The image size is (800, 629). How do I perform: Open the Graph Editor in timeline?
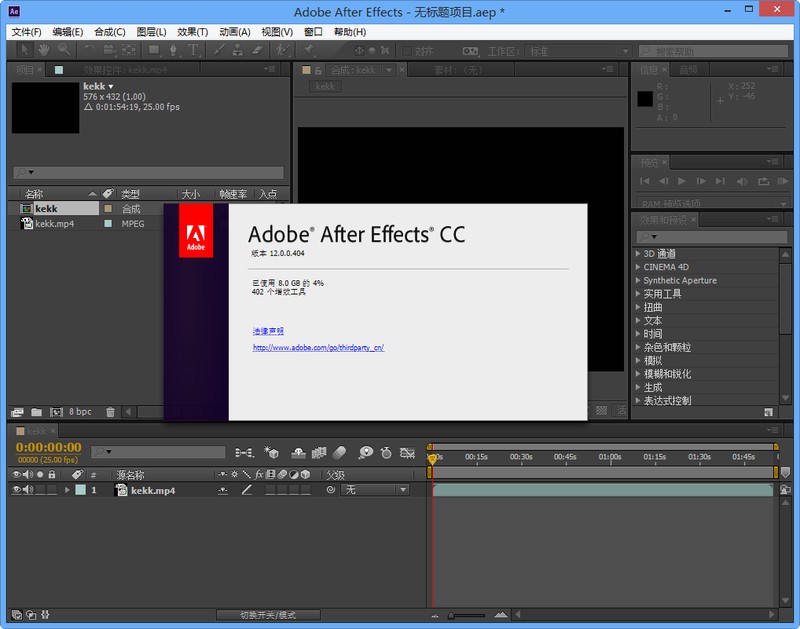(407, 453)
